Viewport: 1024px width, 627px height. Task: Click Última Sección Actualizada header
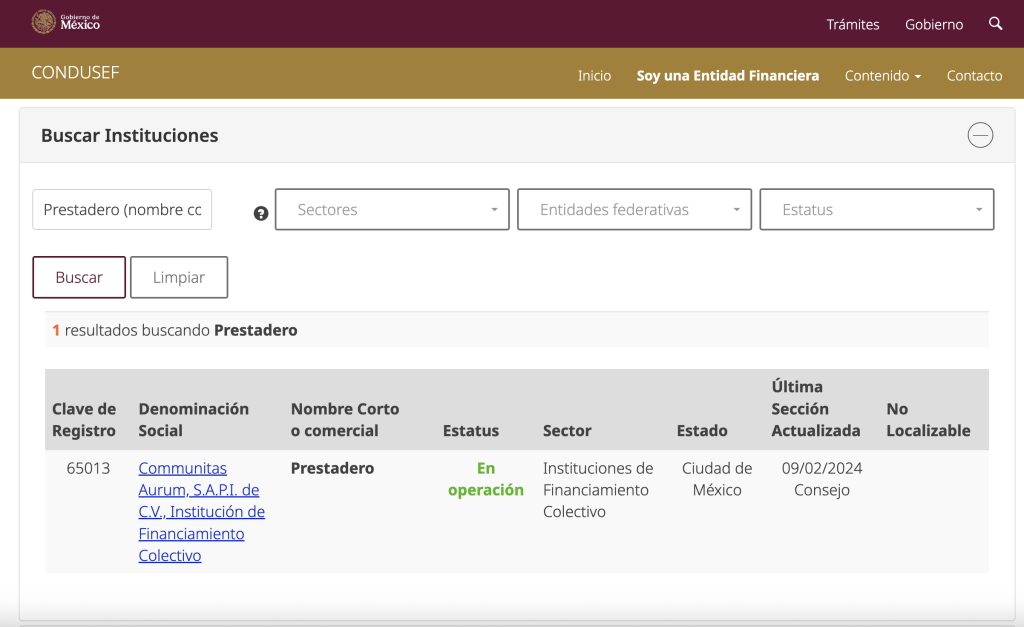coord(816,408)
